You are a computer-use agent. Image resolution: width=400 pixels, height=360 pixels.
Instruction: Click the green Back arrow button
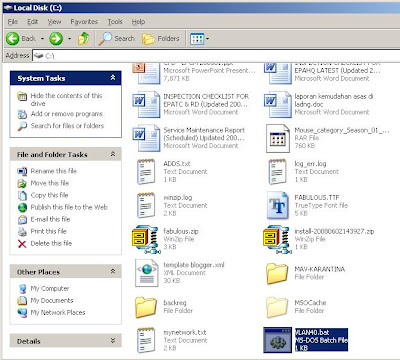pos(13,39)
